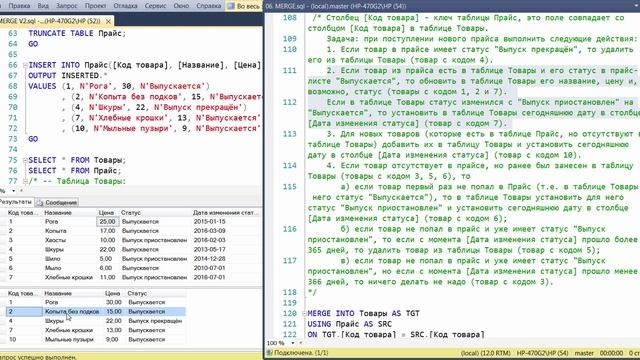Viewport: 640px width, 360px height.
Task: Open the Проект menu
Action: (x=95, y=6)
